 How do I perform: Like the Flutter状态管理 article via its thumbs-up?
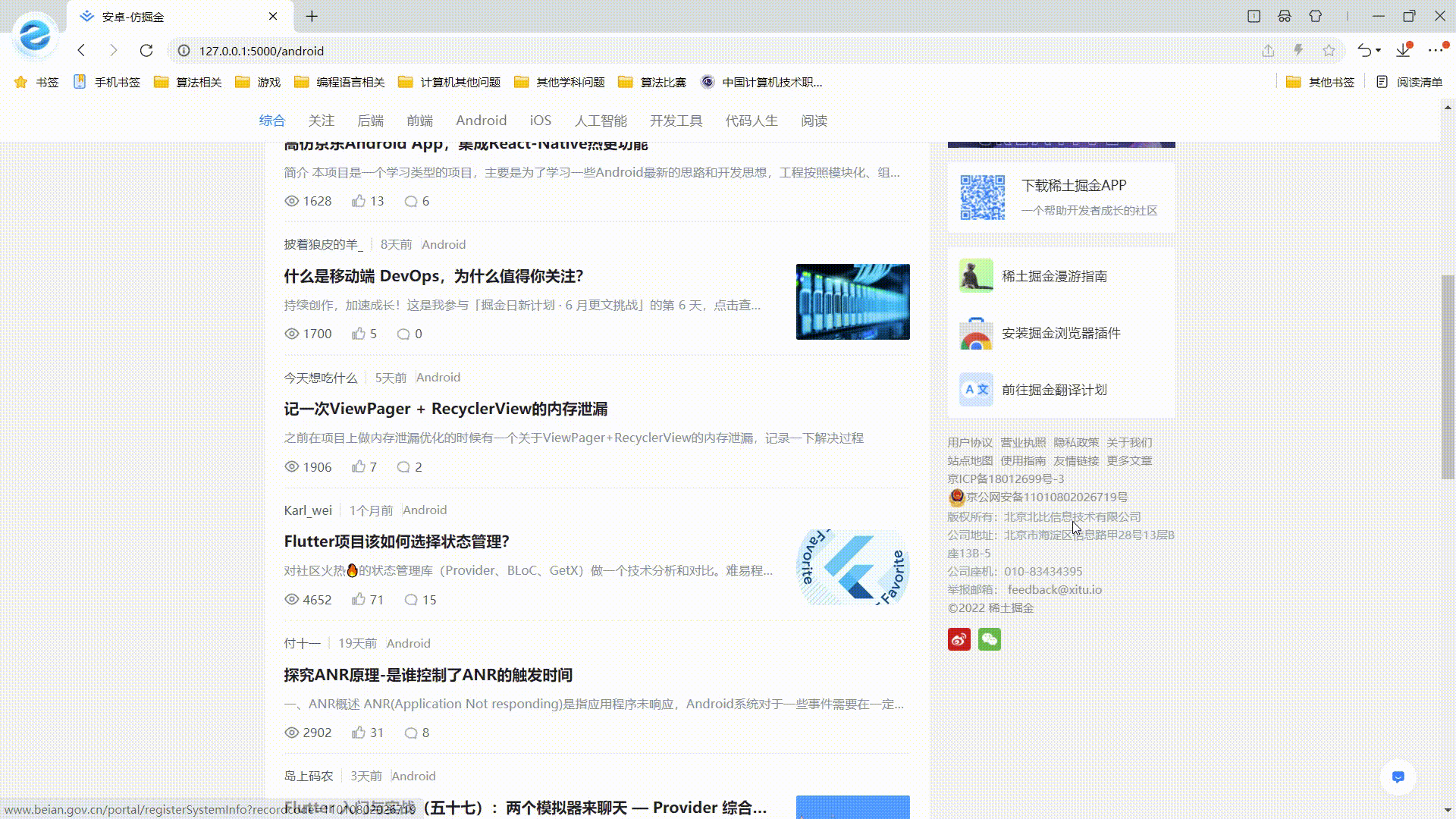[x=359, y=599]
